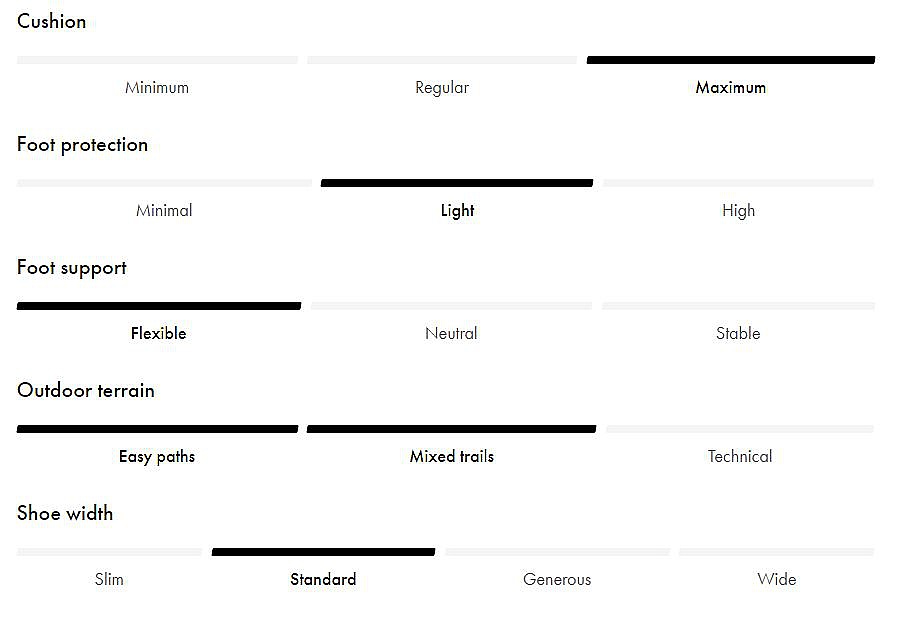
Task: Choose the Minimal foot protection bar
Action: click(x=164, y=183)
